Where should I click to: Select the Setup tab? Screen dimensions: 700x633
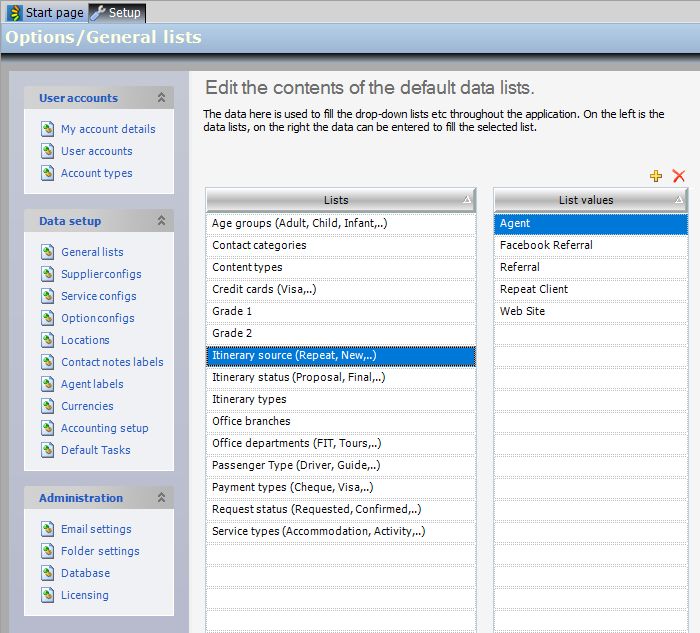click(x=117, y=12)
